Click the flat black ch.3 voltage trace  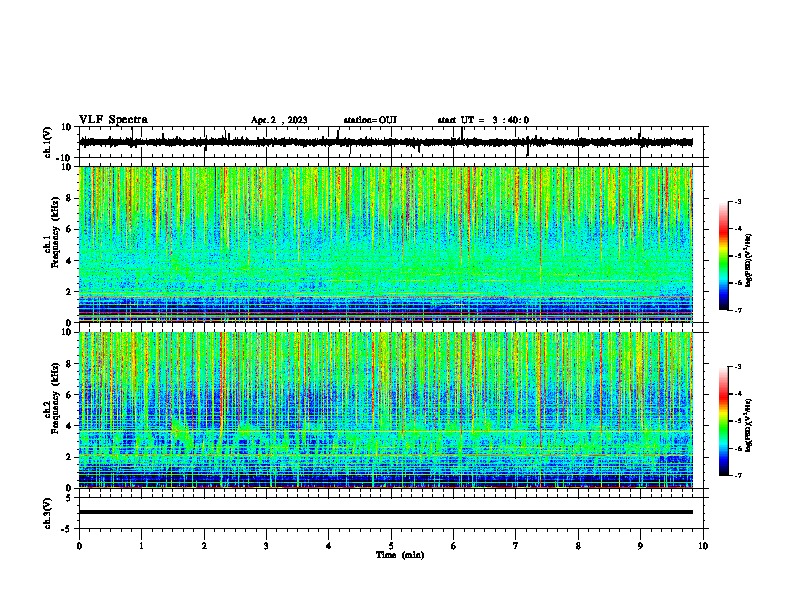[x=386, y=512]
